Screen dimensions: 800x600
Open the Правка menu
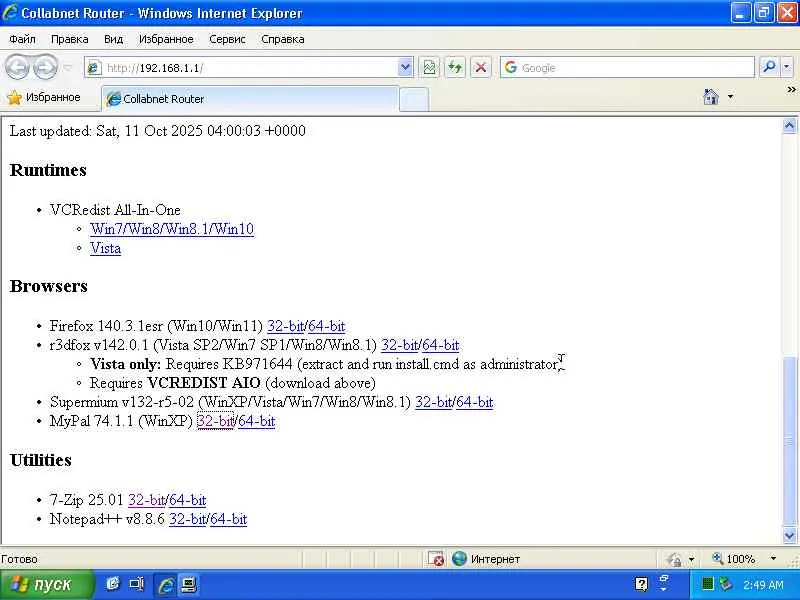click(70, 39)
